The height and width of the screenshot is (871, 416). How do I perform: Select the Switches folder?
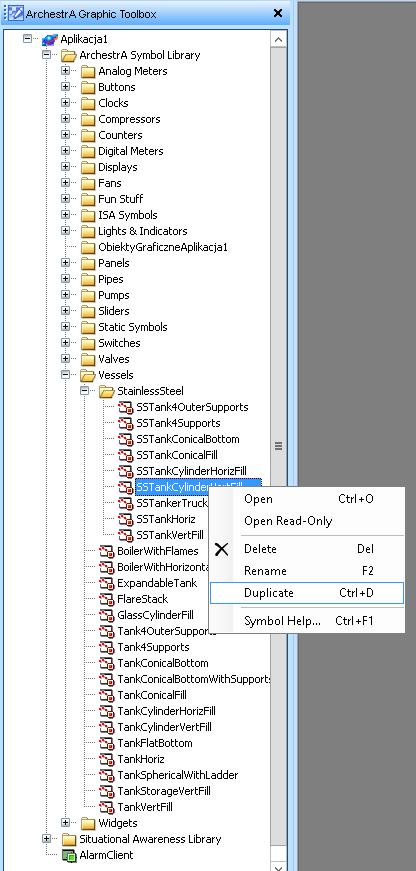coord(119,343)
